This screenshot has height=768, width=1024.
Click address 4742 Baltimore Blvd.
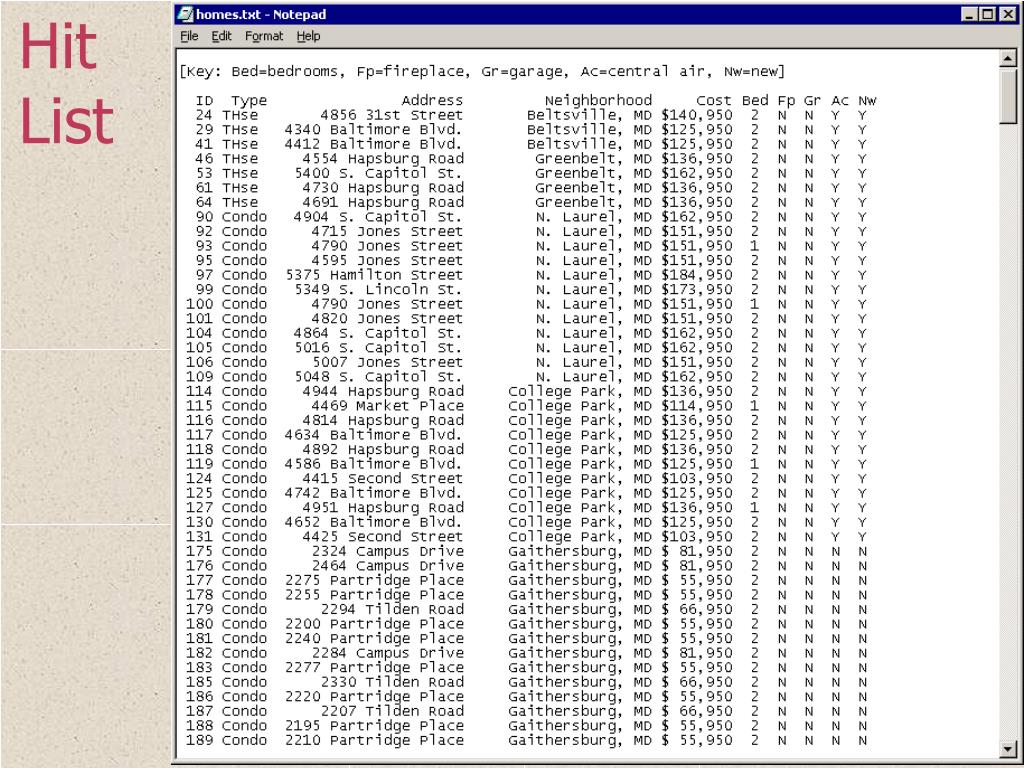point(374,492)
